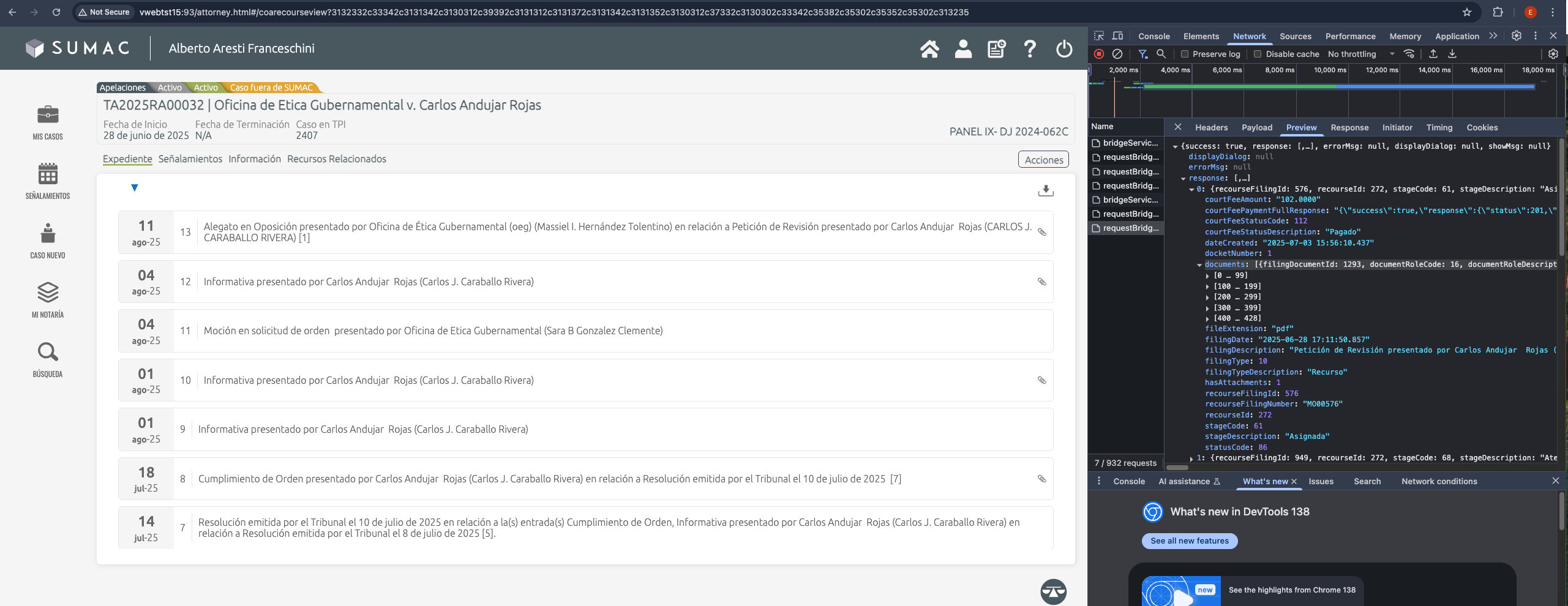
Task: Click See all new features button
Action: pyautogui.click(x=1189, y=541)
